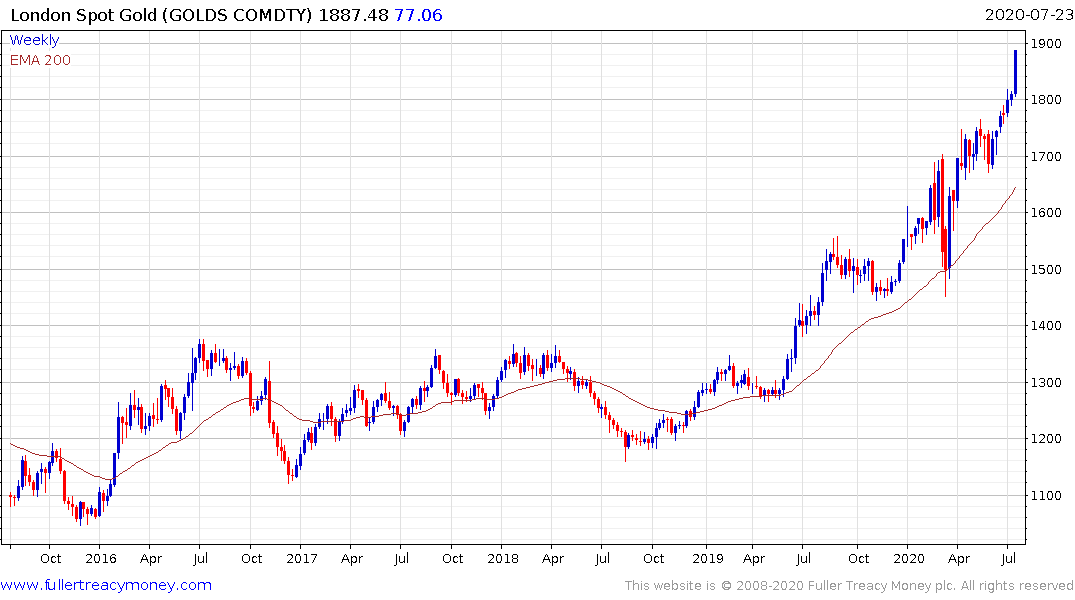The image size is (1075, 600).
Task: Select the latest tall blue weekly candle near 1887
Action: point(1015,72)
